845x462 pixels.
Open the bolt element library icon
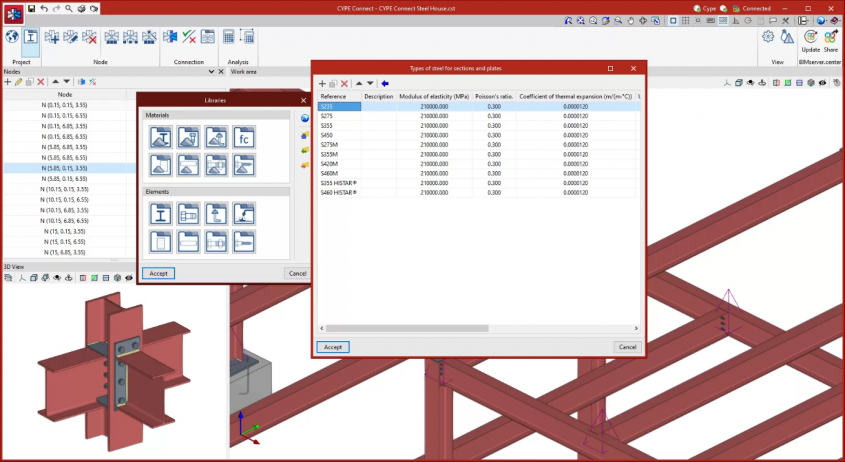[189, 214]
